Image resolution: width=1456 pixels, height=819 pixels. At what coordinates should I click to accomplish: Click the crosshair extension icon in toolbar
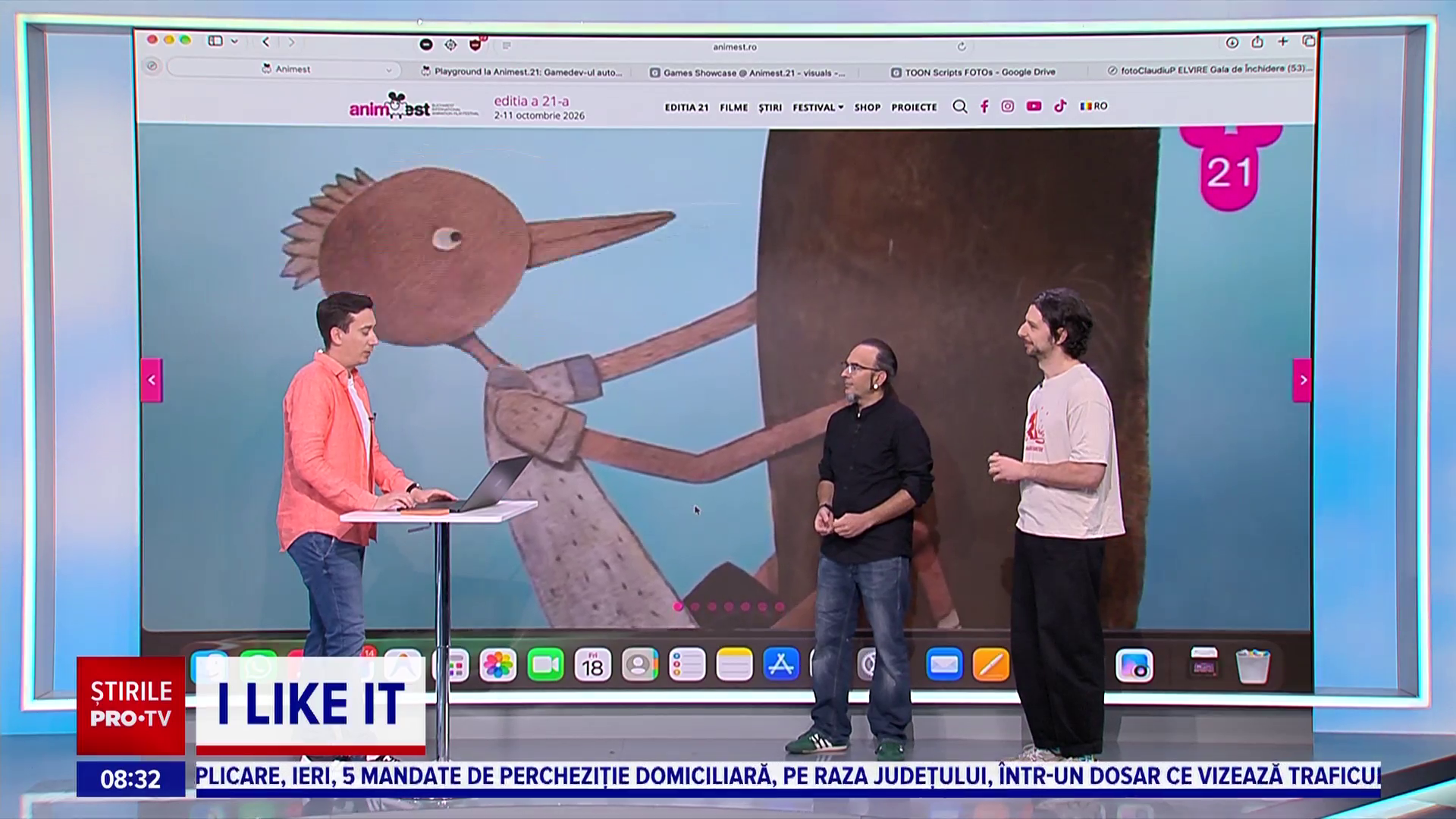450,45
